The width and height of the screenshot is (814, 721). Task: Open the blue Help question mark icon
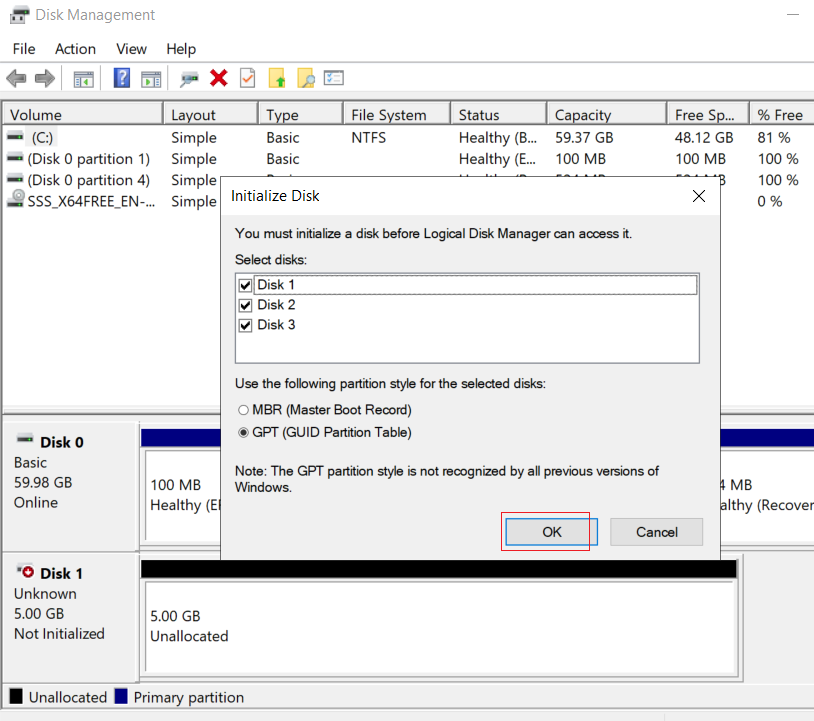[x=121, y=78]
